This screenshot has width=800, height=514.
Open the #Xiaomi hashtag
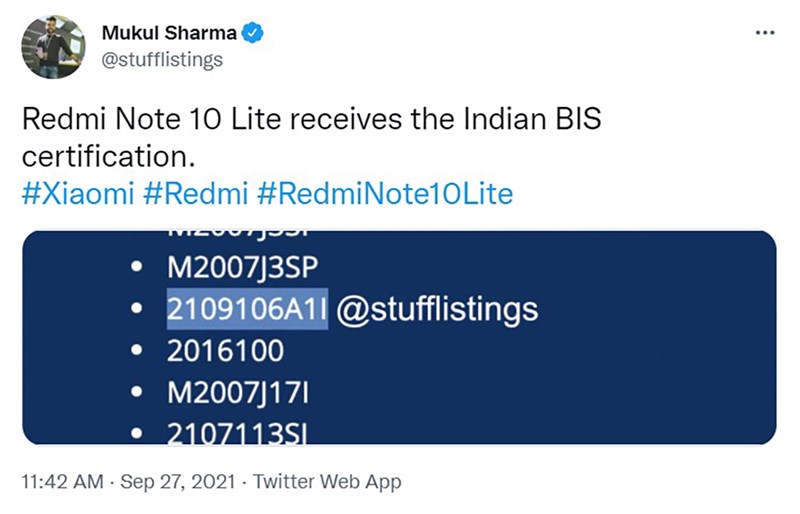point(80,192)
